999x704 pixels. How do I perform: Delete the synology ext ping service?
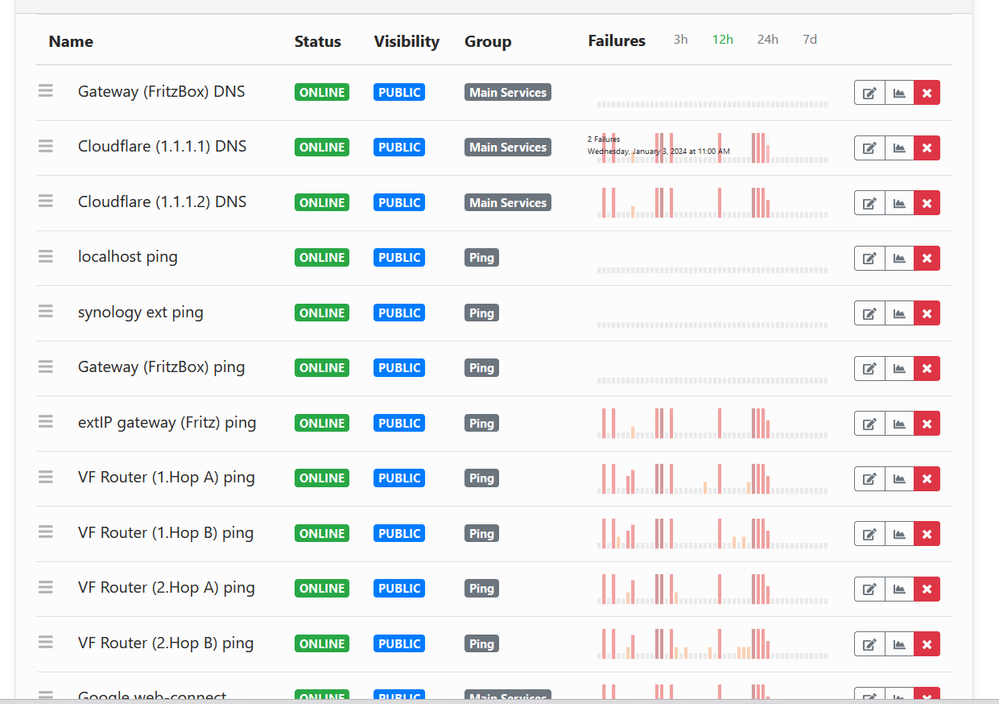point(927,313)
